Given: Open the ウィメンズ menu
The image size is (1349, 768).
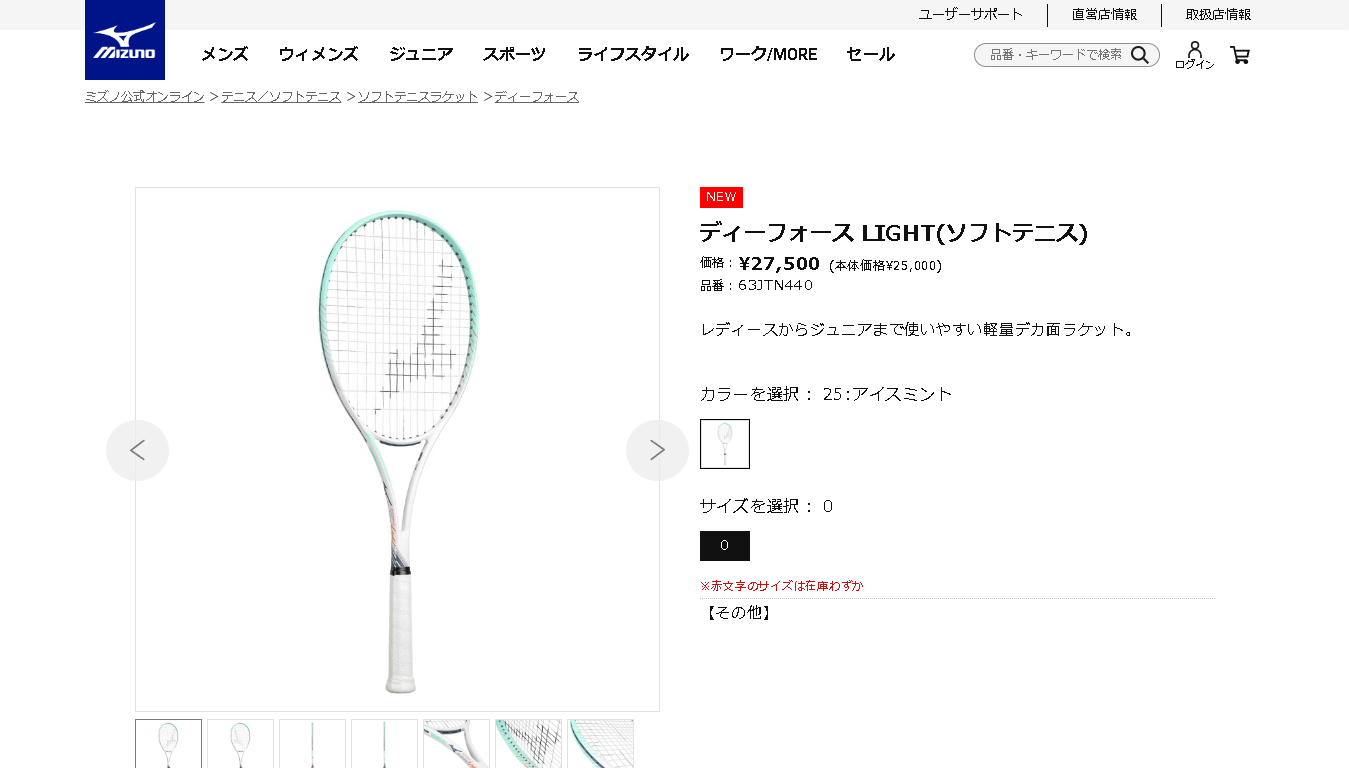Looking at the screenshot, I should point(317,55).
